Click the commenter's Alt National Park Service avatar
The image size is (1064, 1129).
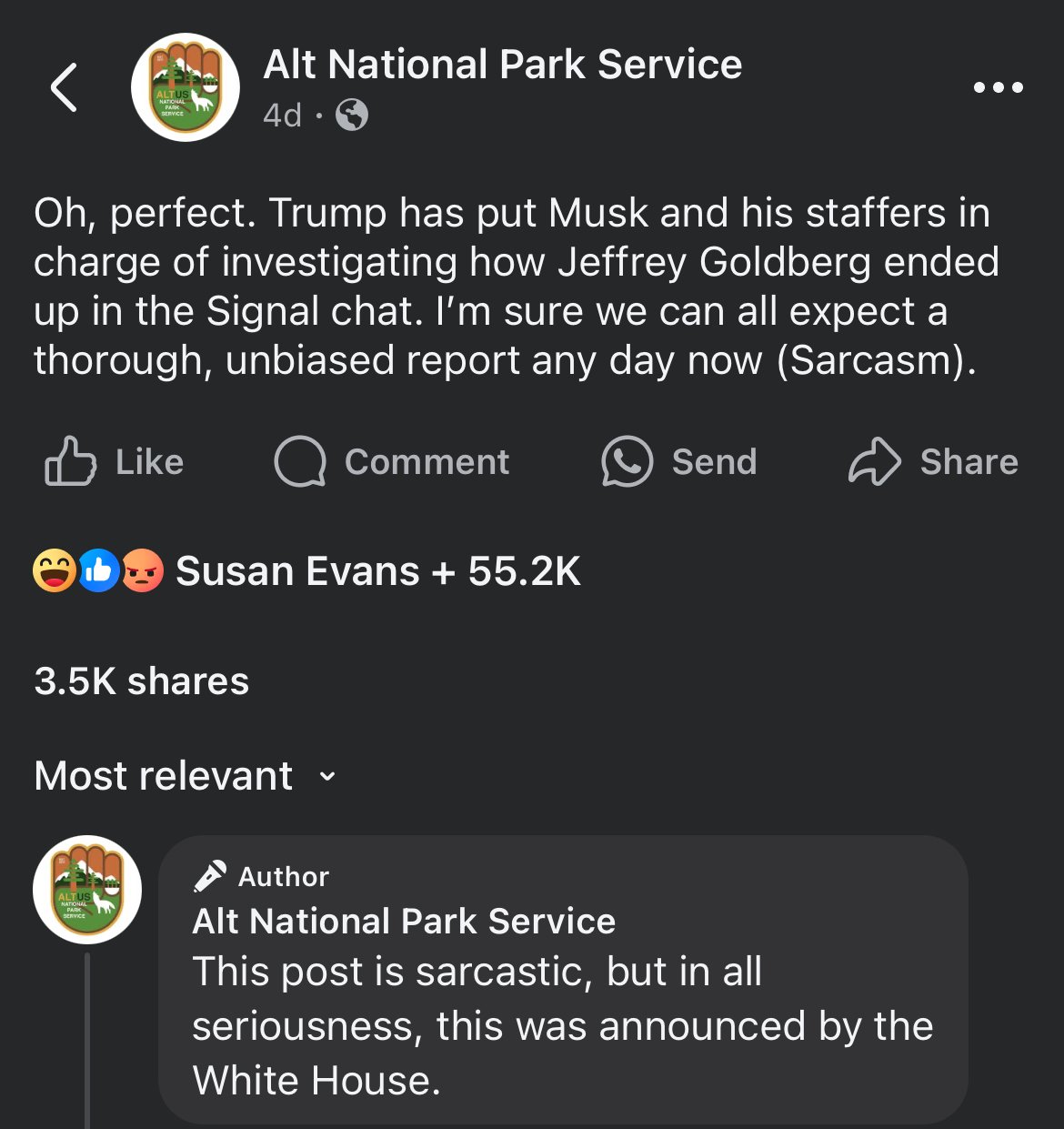pyautogui.click(x=87, y=890)
